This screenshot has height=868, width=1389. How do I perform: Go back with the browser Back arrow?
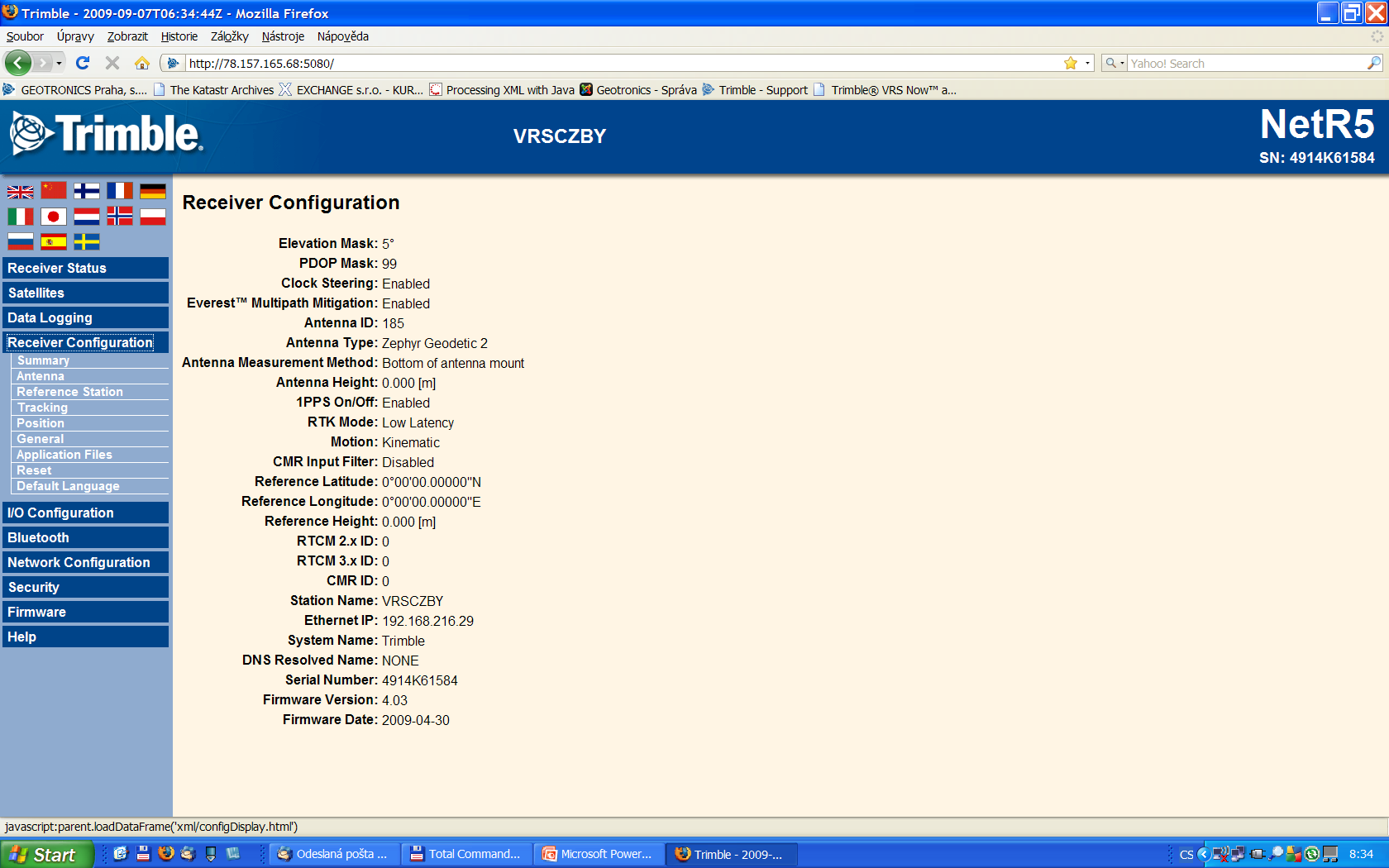tap(18, 63)
